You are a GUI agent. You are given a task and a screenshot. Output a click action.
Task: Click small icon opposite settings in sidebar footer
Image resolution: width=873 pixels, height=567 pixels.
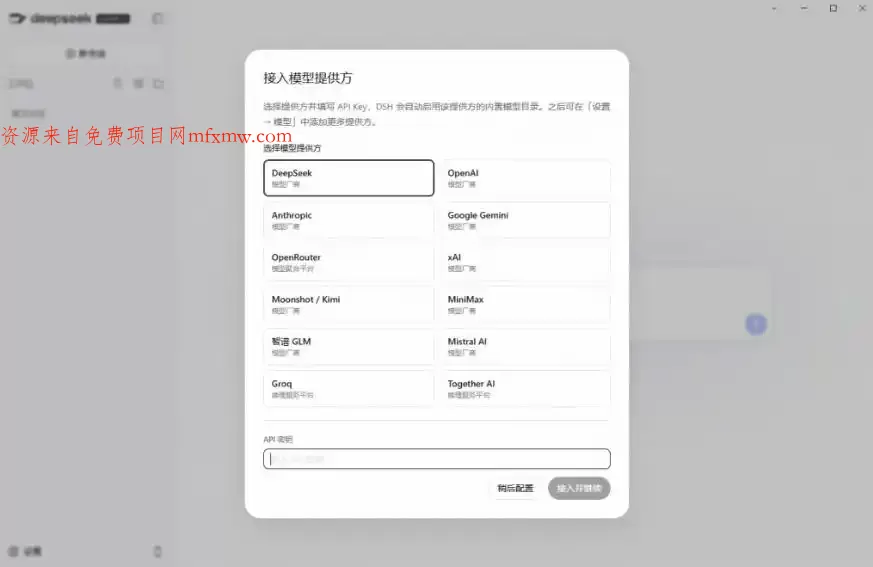(158, 551)
